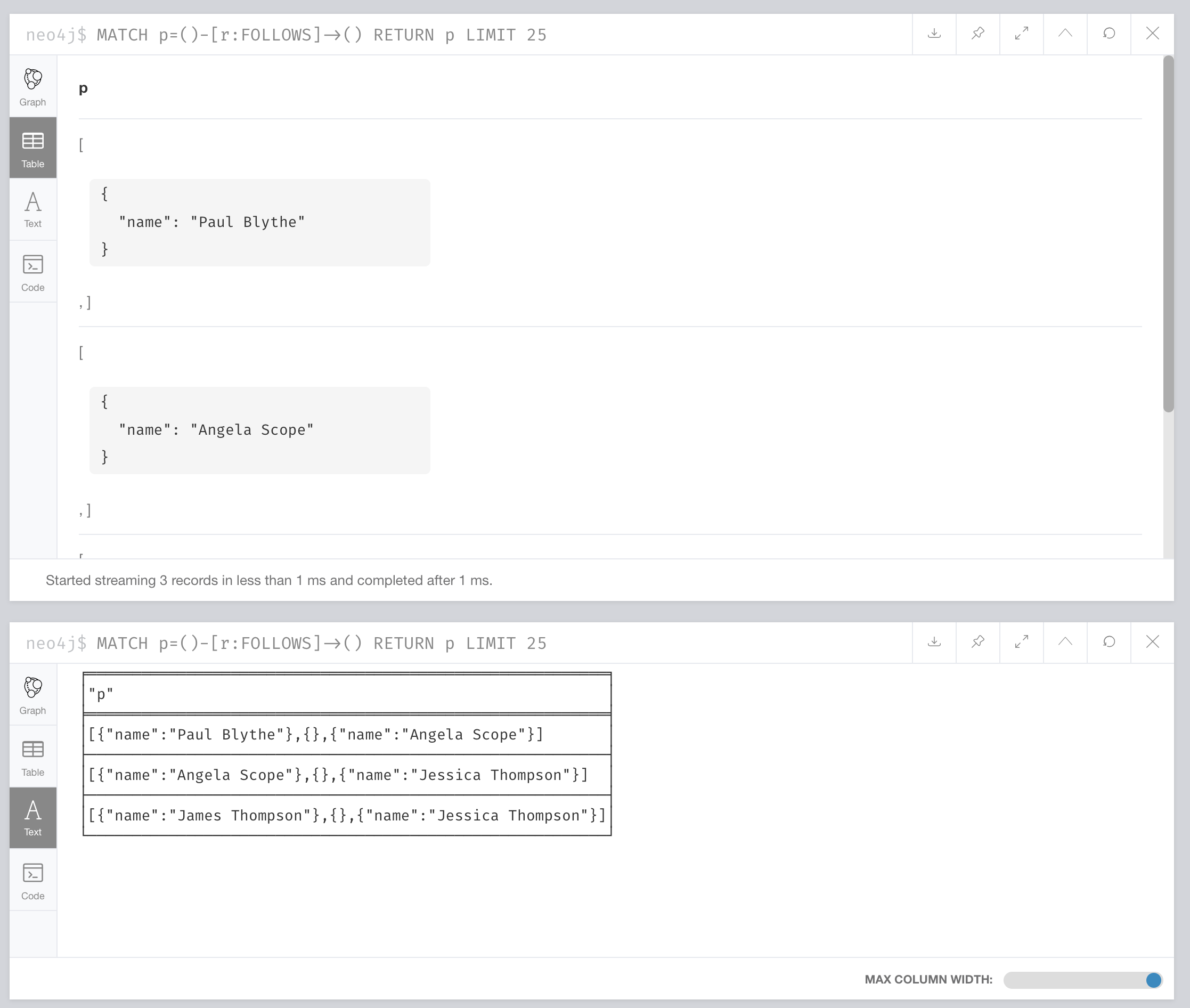Select the Table view in the bottom frame
The image size is (1190, 1008).
tap(32, 756)
